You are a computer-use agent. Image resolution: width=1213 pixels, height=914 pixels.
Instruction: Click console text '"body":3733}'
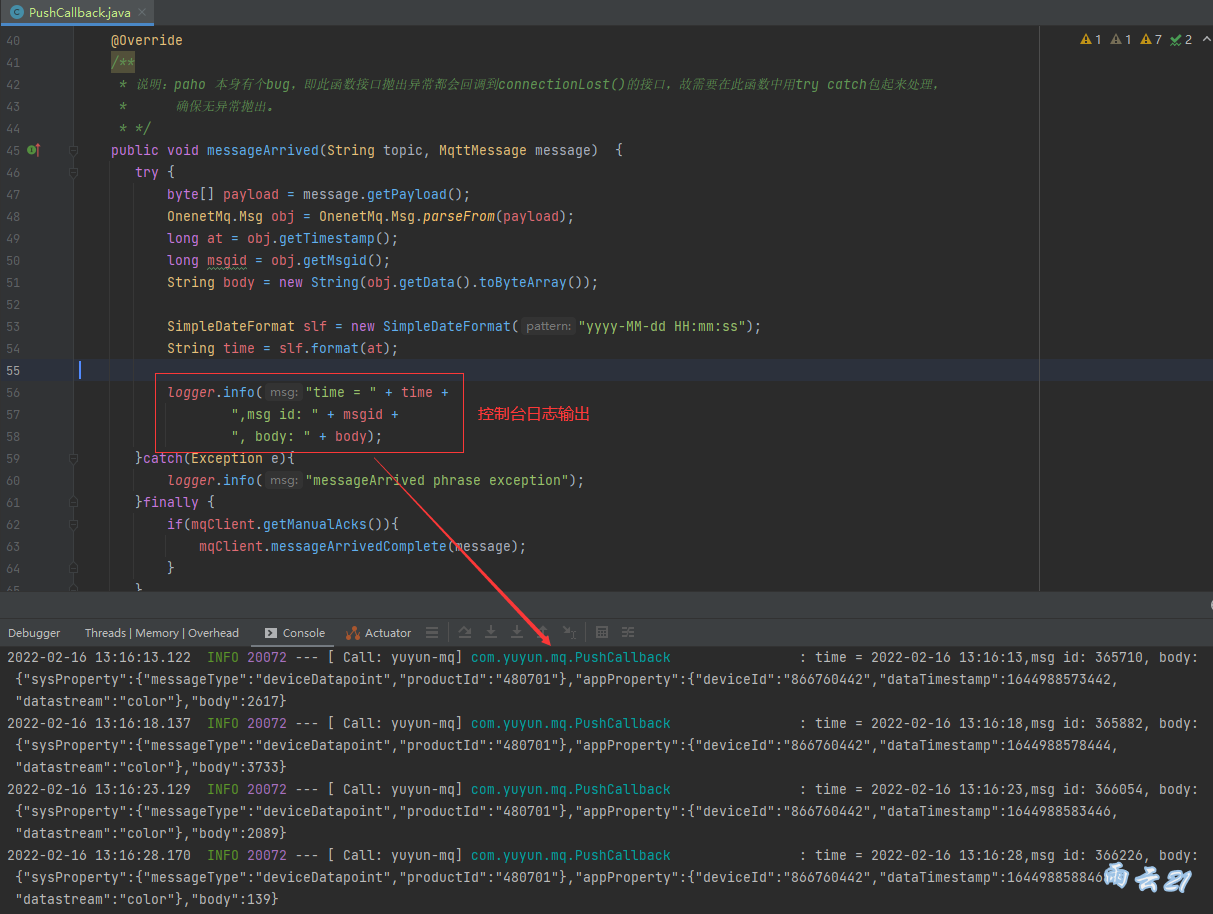(239, 767)
